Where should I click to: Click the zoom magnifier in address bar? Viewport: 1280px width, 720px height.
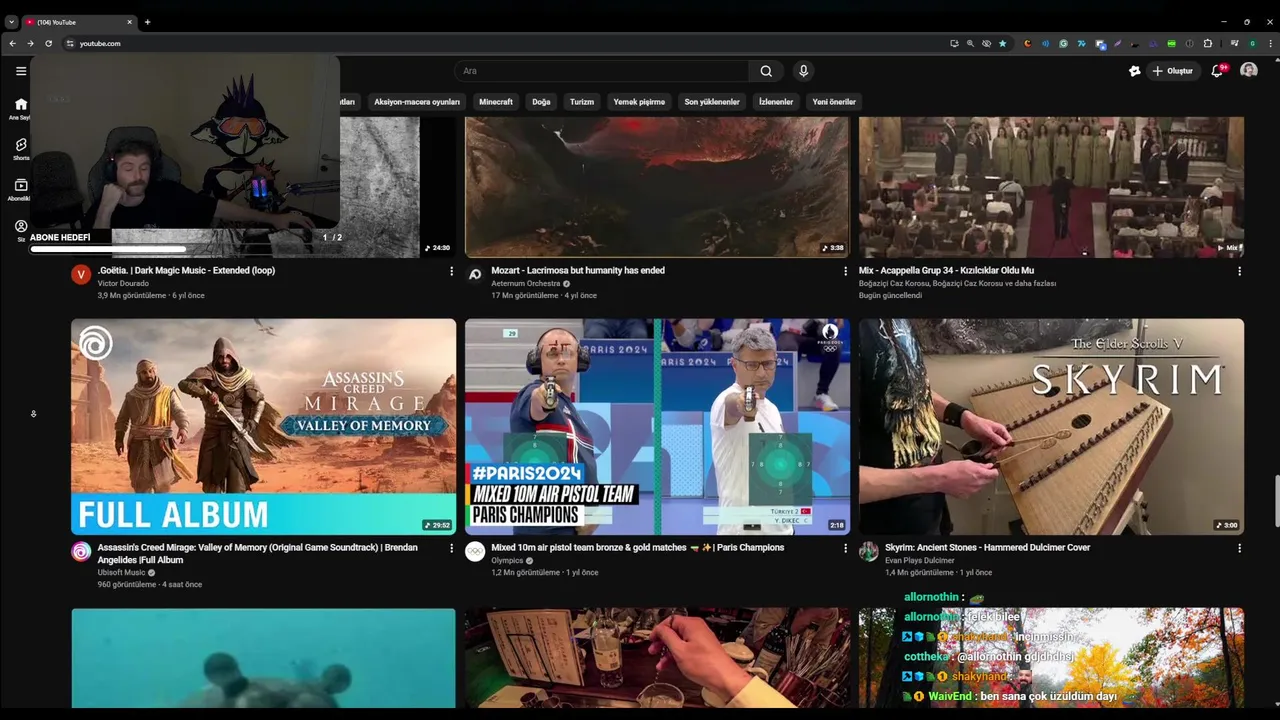click(970, 43)
